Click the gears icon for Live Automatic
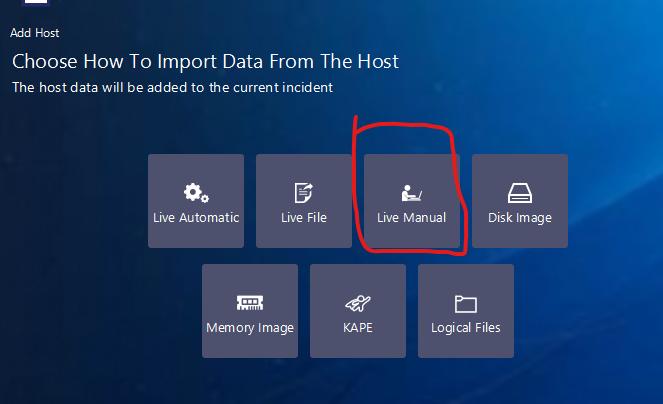Image resolution: width=663 pixels, height=404 pixels. point(196,193)
